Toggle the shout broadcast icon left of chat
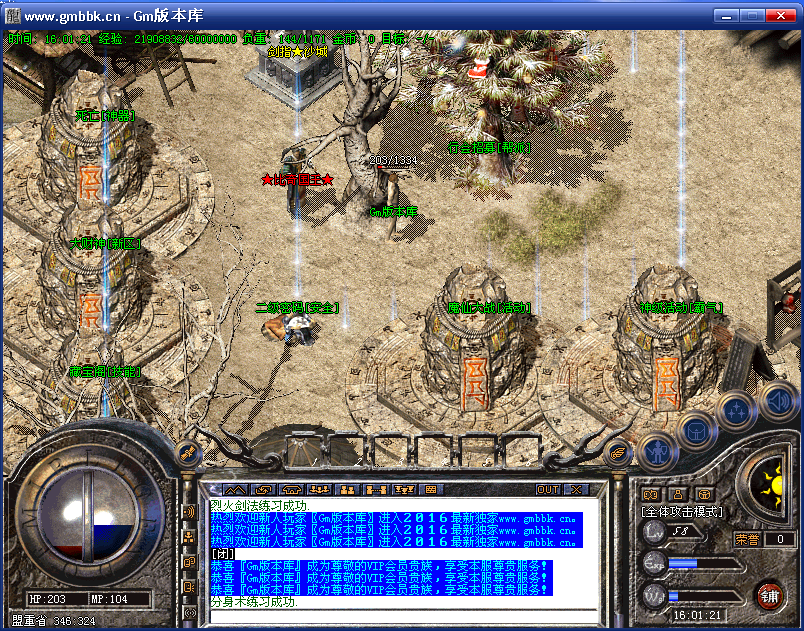Screen dimensions: 804x631 [x=189, y=512]
